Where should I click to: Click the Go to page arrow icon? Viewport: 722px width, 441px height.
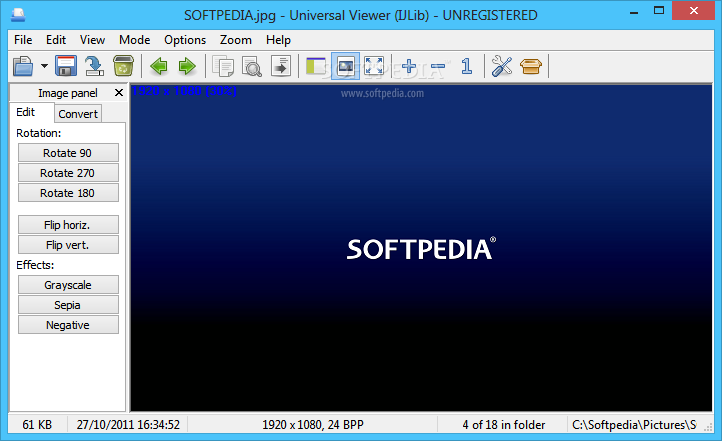[281, 66]
